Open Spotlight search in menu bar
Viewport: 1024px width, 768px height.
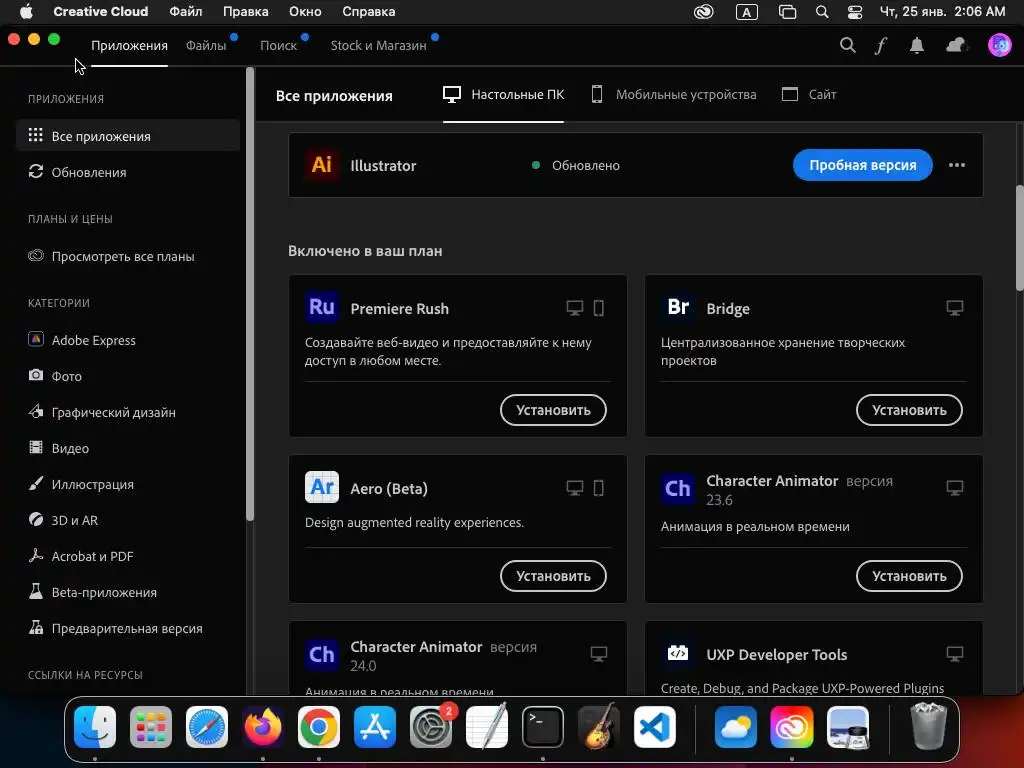pyautogui.click(x=822, y=12)
